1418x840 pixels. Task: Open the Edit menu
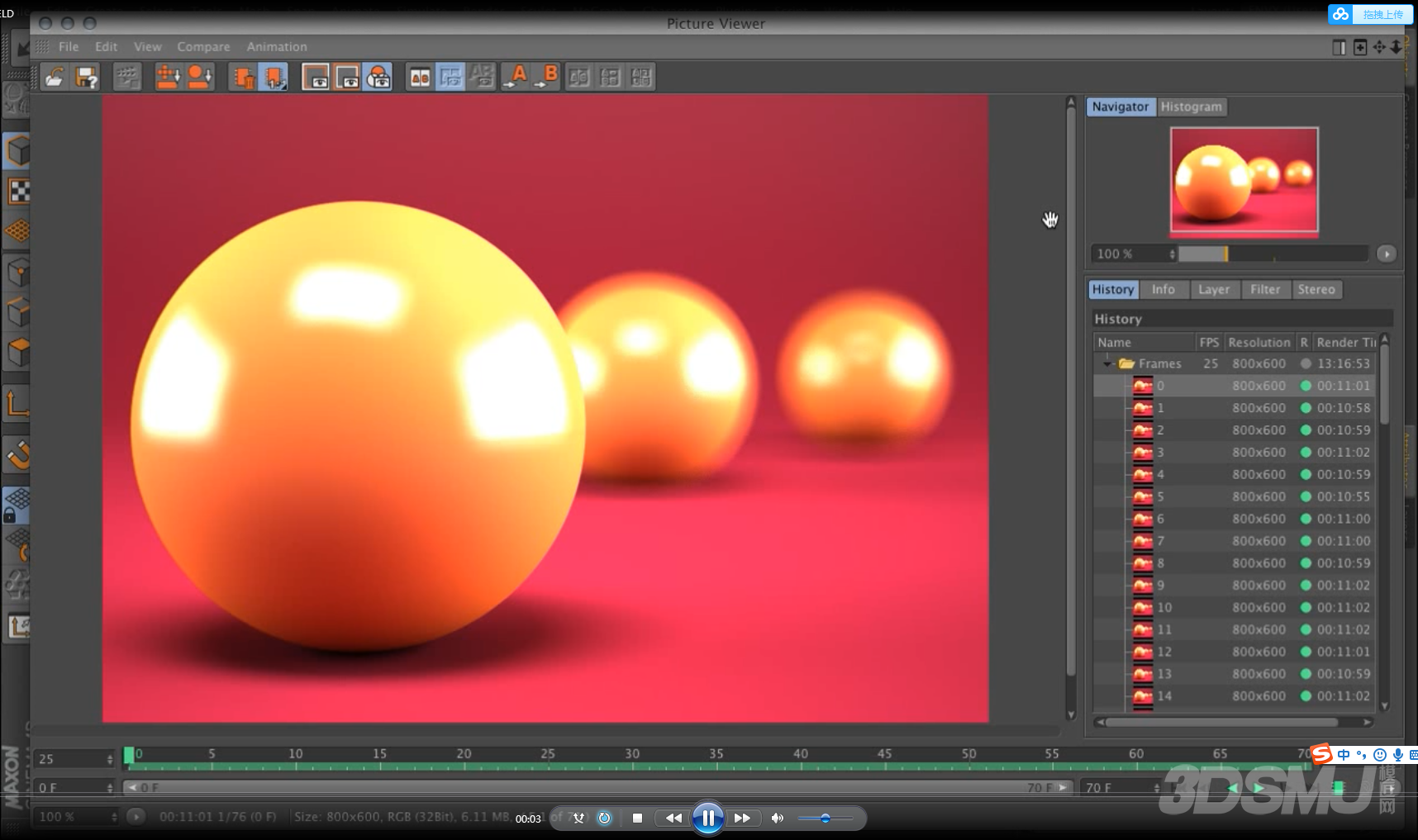click(106, 47)
